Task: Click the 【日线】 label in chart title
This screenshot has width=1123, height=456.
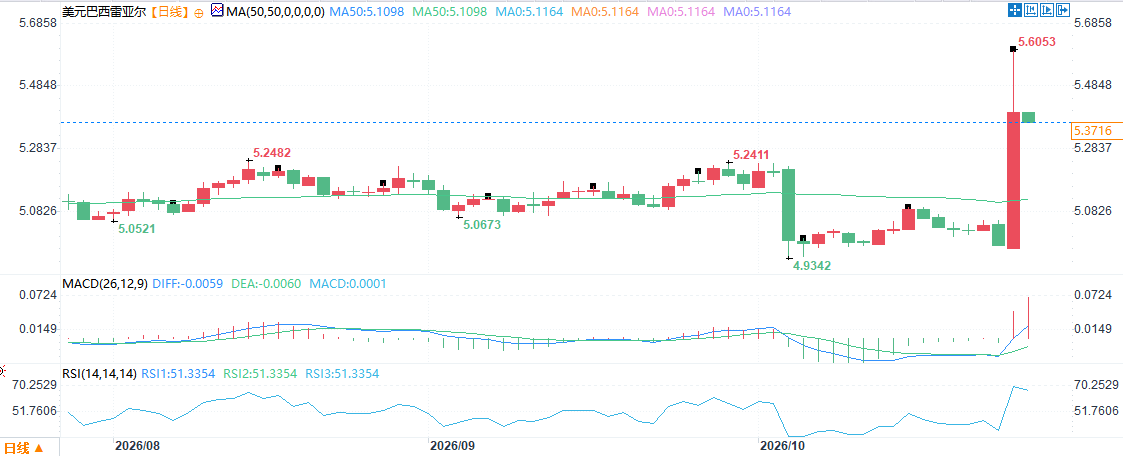Action: click(x=170, y=12)
